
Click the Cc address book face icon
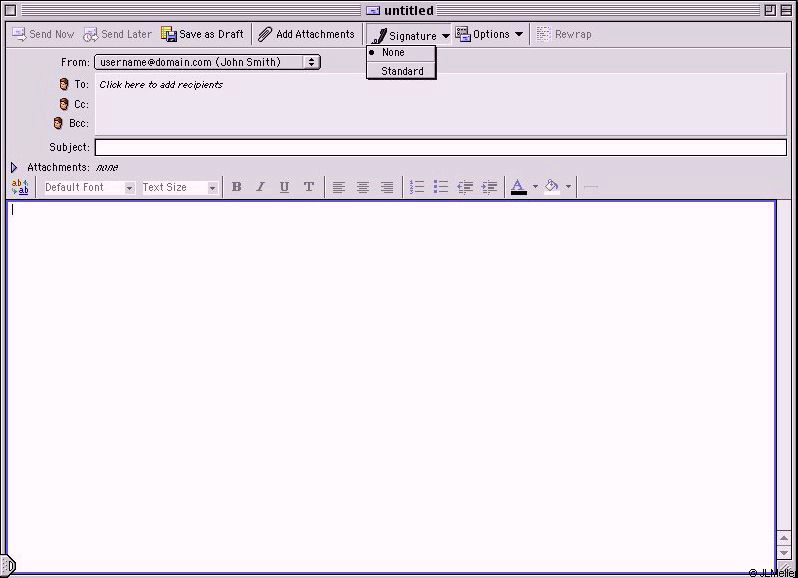click(64, 104)
